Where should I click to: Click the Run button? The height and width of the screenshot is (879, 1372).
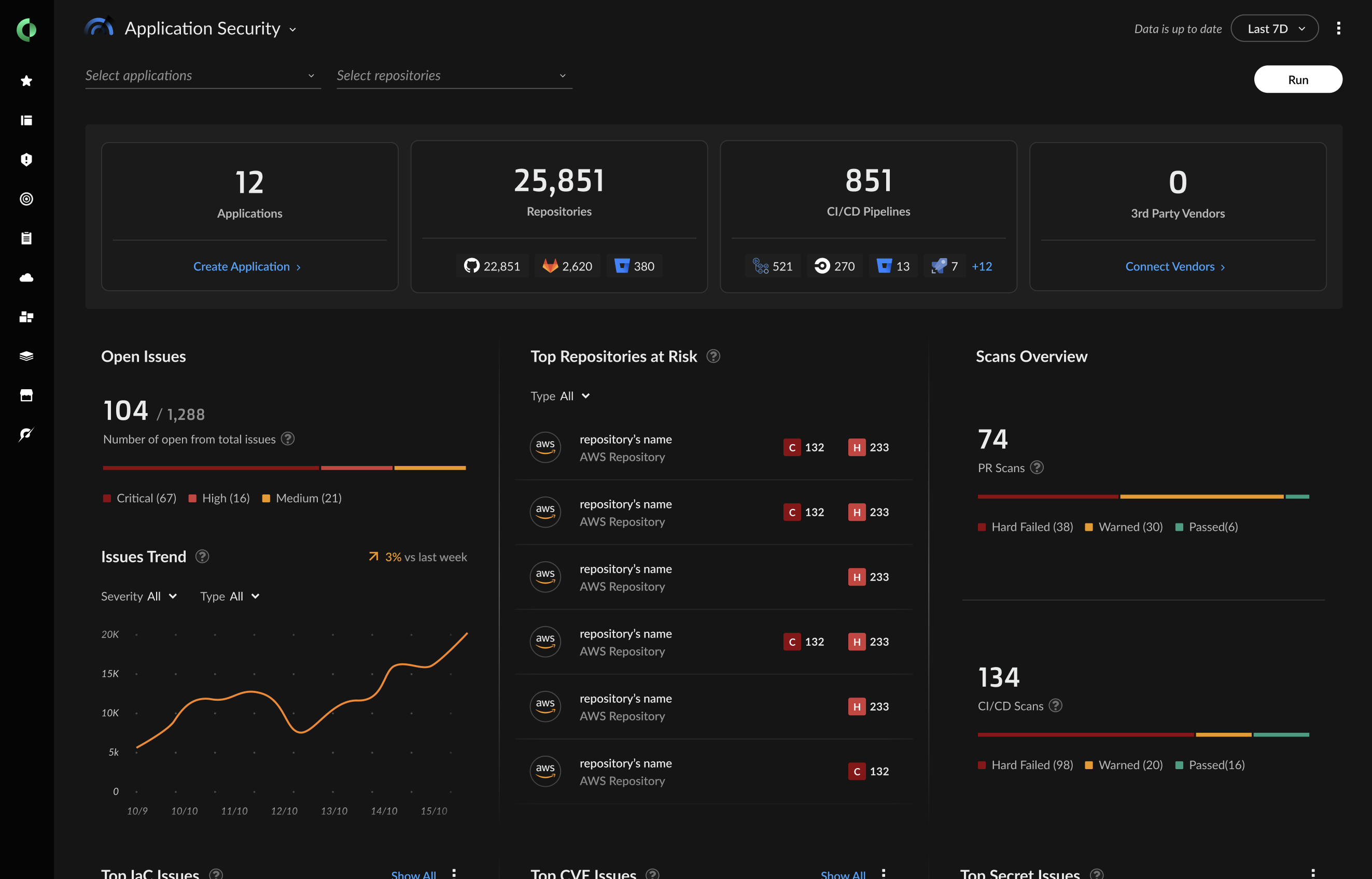(1298, 78)
